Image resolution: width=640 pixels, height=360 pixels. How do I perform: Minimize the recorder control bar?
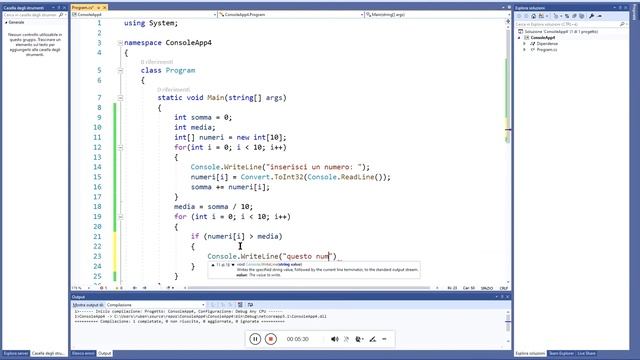(x=384, y=339)
